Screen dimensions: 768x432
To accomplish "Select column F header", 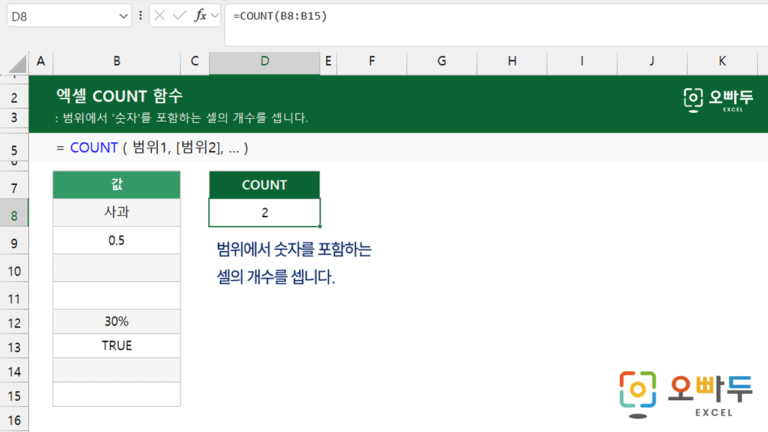I will (372, 62).
